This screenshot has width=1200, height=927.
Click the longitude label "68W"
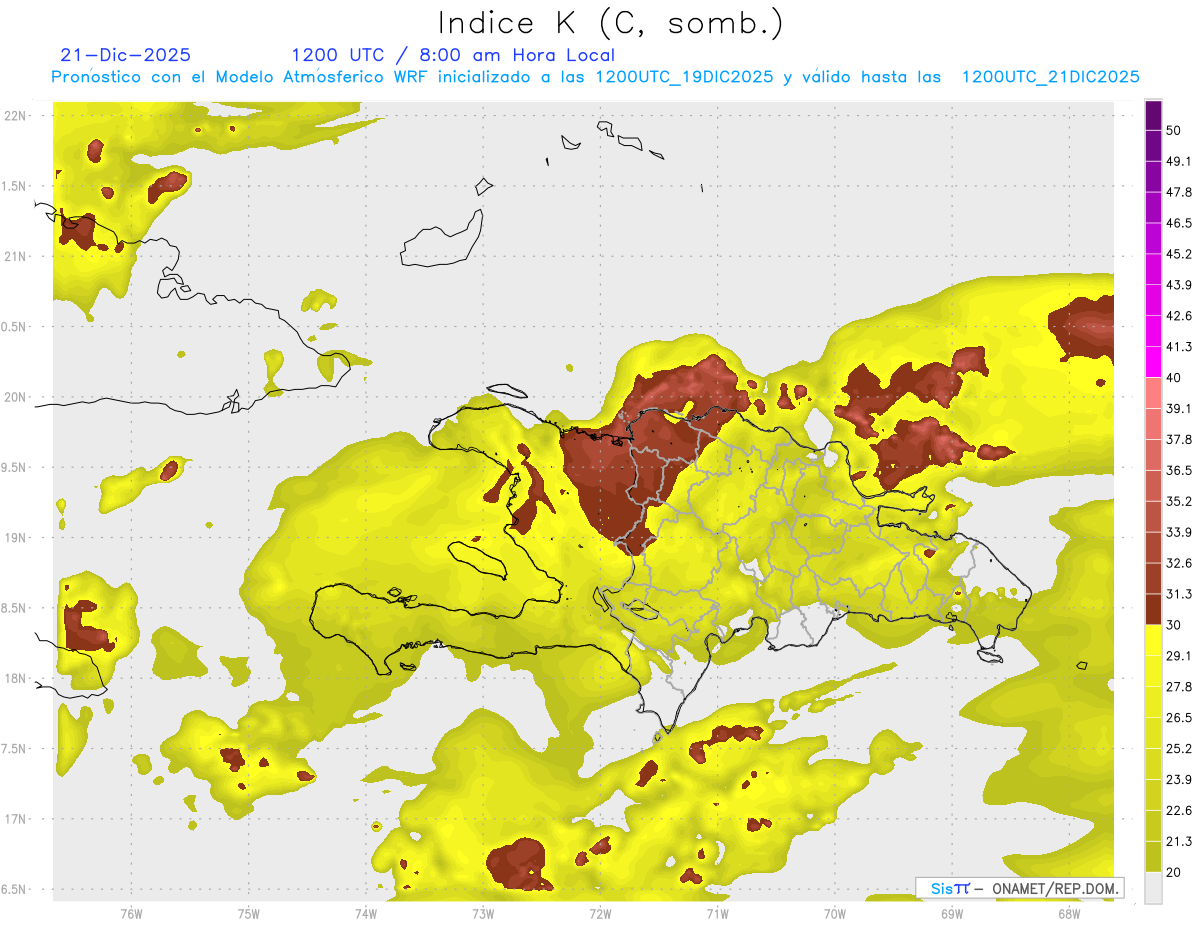point(1068,913)
